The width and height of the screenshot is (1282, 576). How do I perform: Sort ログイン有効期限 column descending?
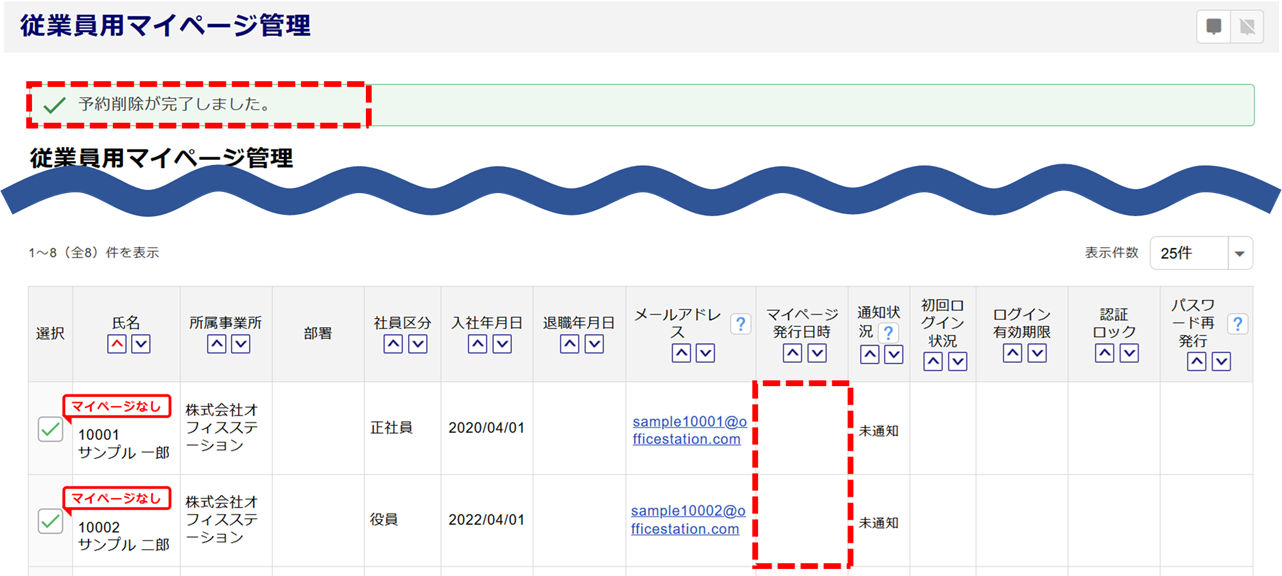pos(1037,353)
